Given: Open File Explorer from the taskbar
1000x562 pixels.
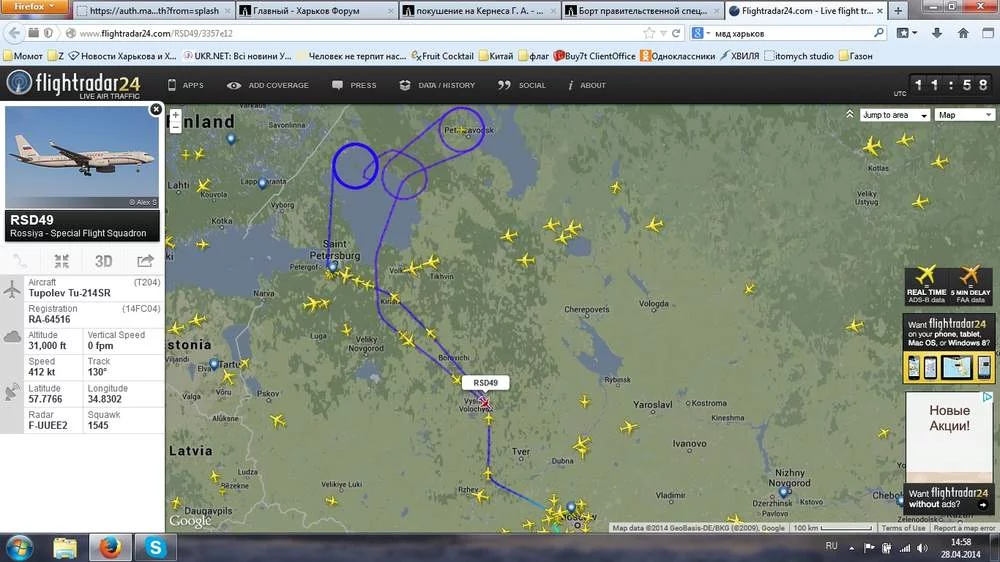Looking at the screenshot, I should click(x=64, y=548).
